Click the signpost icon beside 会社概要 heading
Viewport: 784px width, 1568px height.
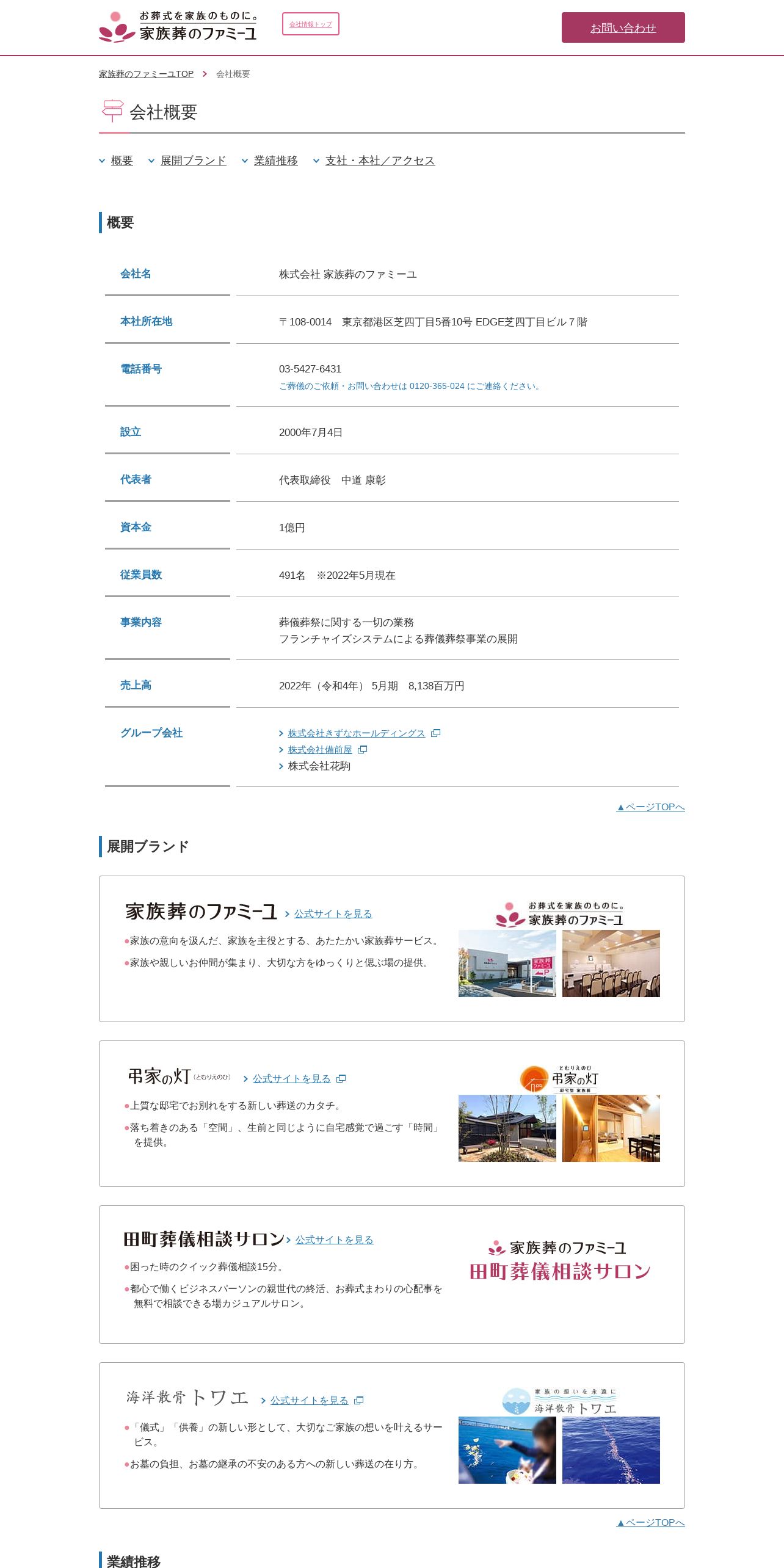pos(112,111)
